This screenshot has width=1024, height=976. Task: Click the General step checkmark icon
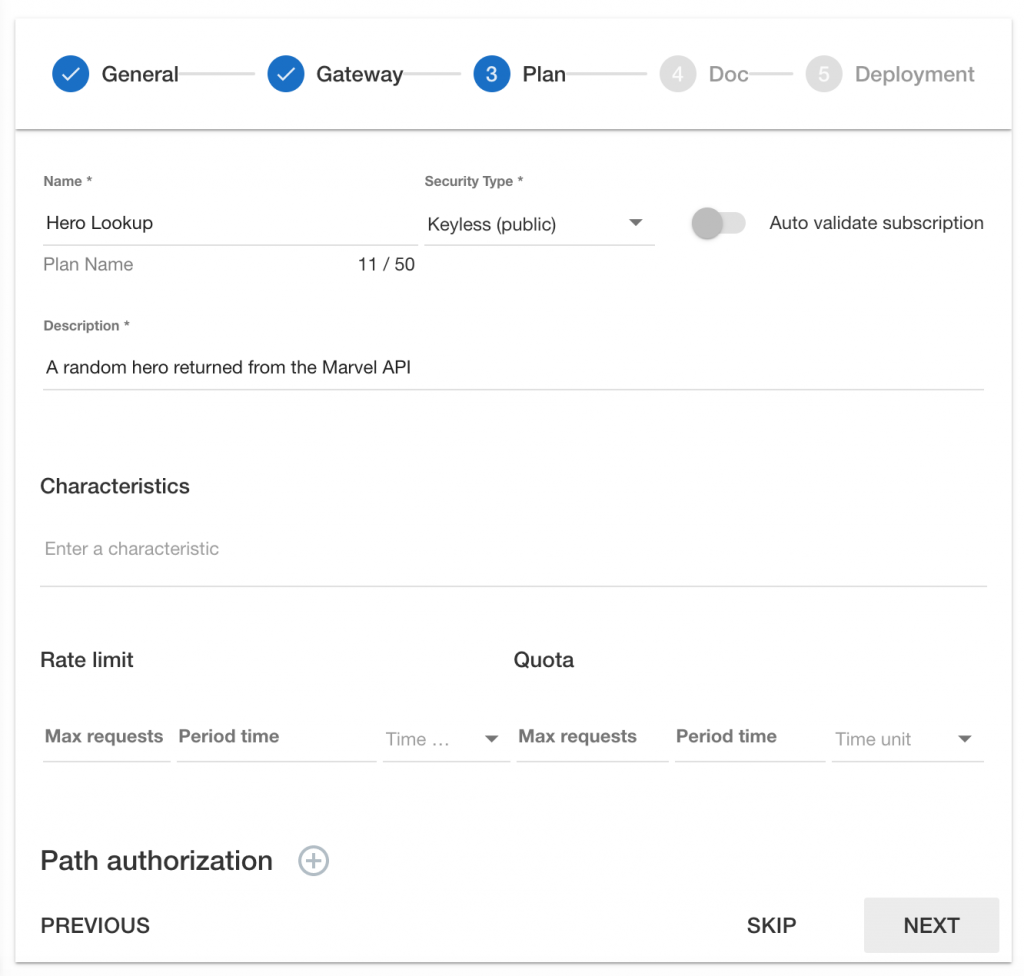click(70, 73)
